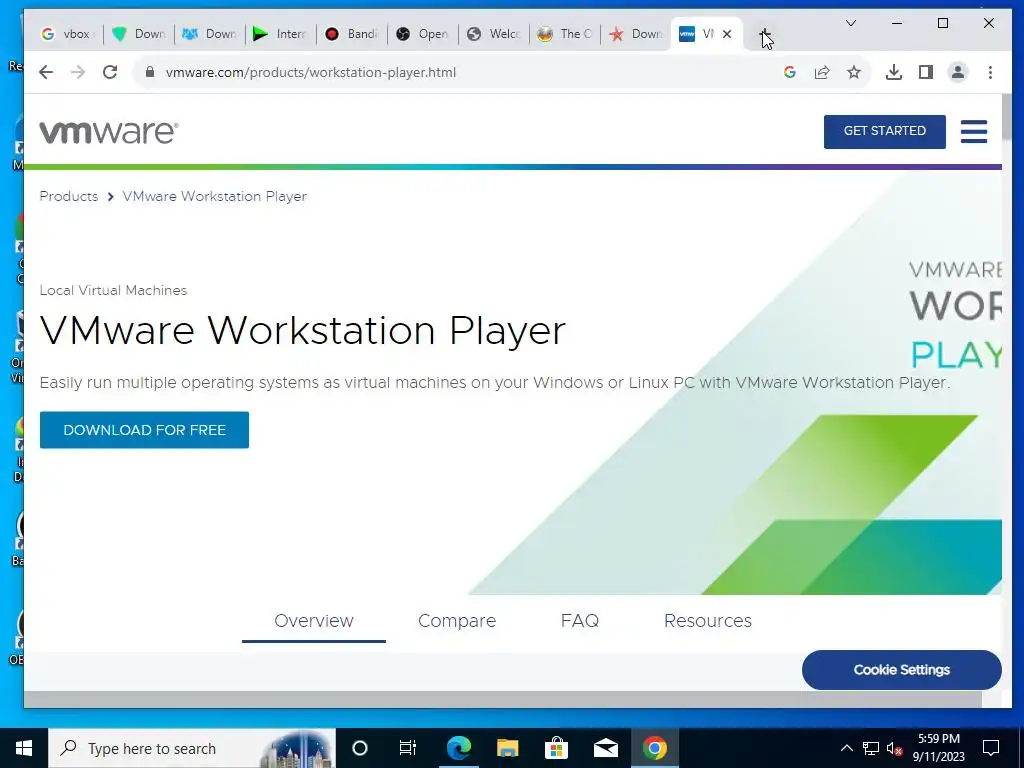The height and width of the screenshot is (768, 1024).
Task: Open Chrome three-dot menu
Action: click(x=990, y=72)
